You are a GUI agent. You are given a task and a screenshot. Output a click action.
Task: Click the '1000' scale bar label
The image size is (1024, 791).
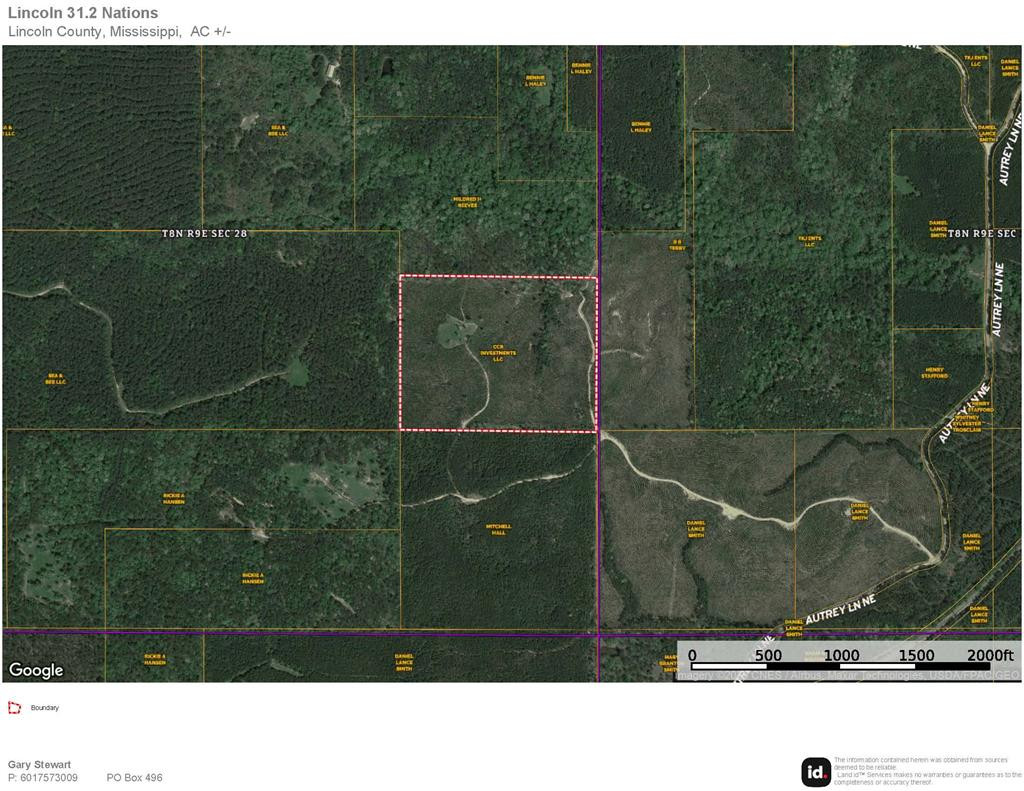click(841, 654)
